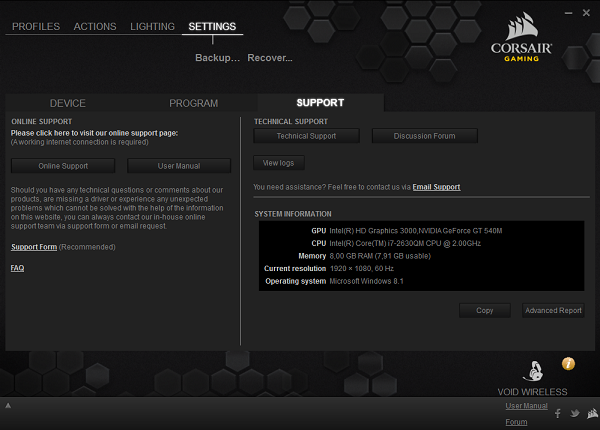Select the Support sub-tab

pyautogui.click(x=320, y=103)
